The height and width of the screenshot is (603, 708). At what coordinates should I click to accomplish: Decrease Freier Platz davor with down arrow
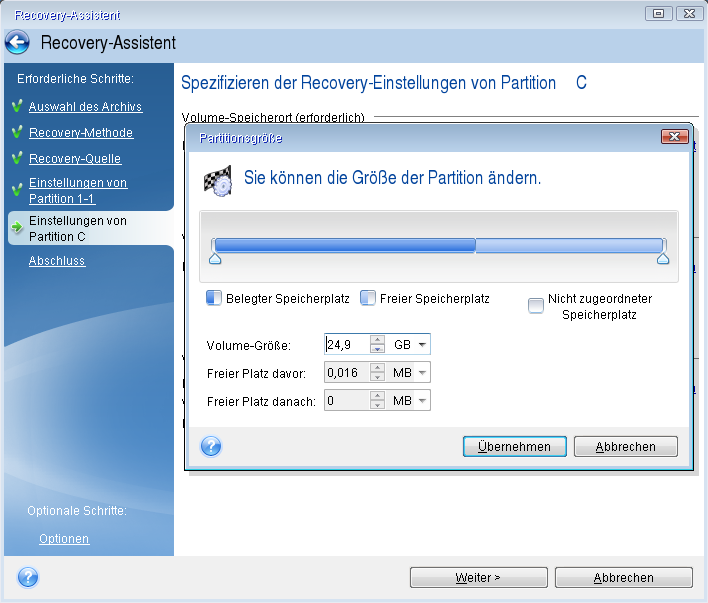(377, 377)
